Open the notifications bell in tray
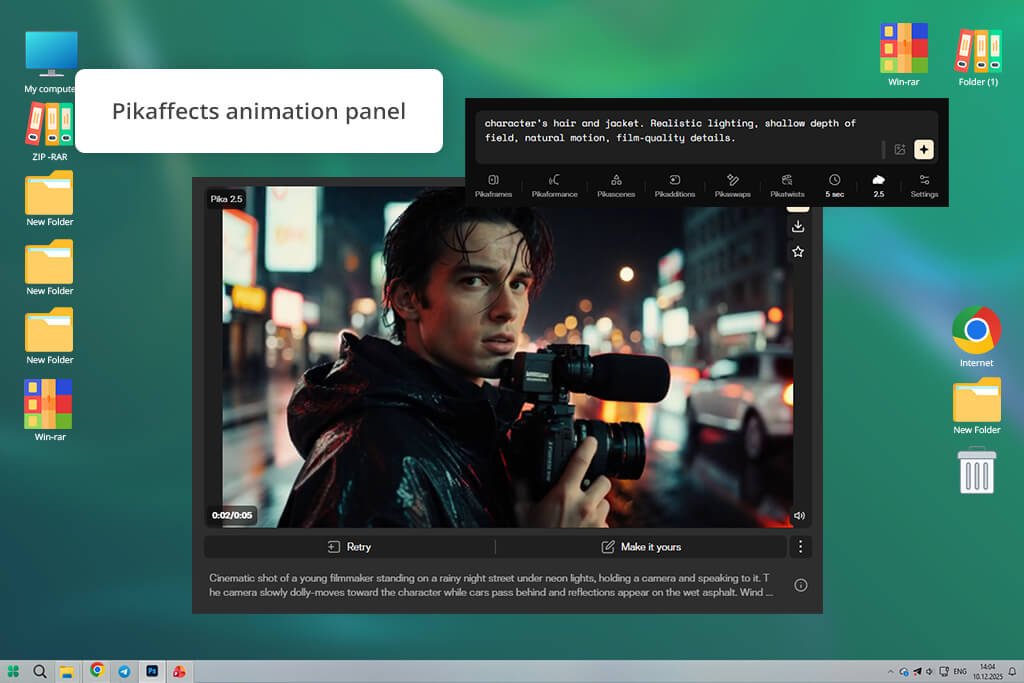The width and height of the screenshot is (1024, 683). click(x=1012, y=671)
